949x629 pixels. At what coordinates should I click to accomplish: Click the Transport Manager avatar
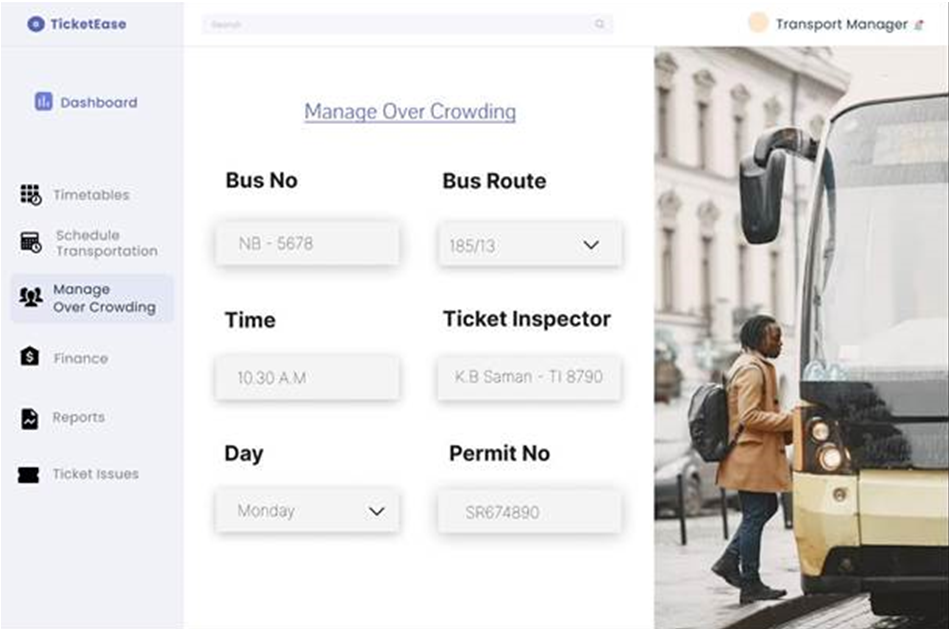pyautogui.click(x=758, y=22)
